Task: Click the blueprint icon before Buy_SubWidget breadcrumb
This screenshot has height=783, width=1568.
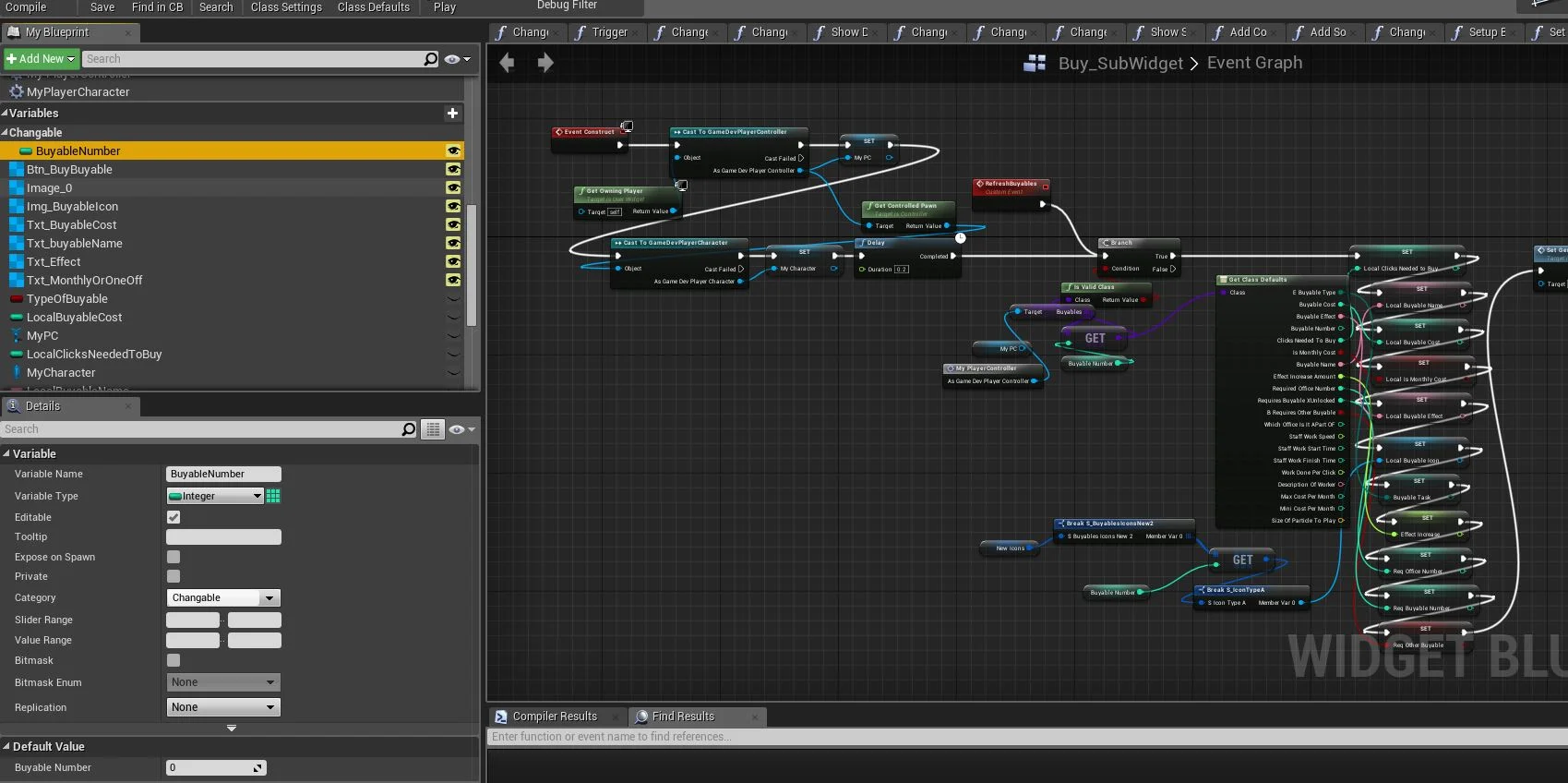Action: tap(1035, 63)
